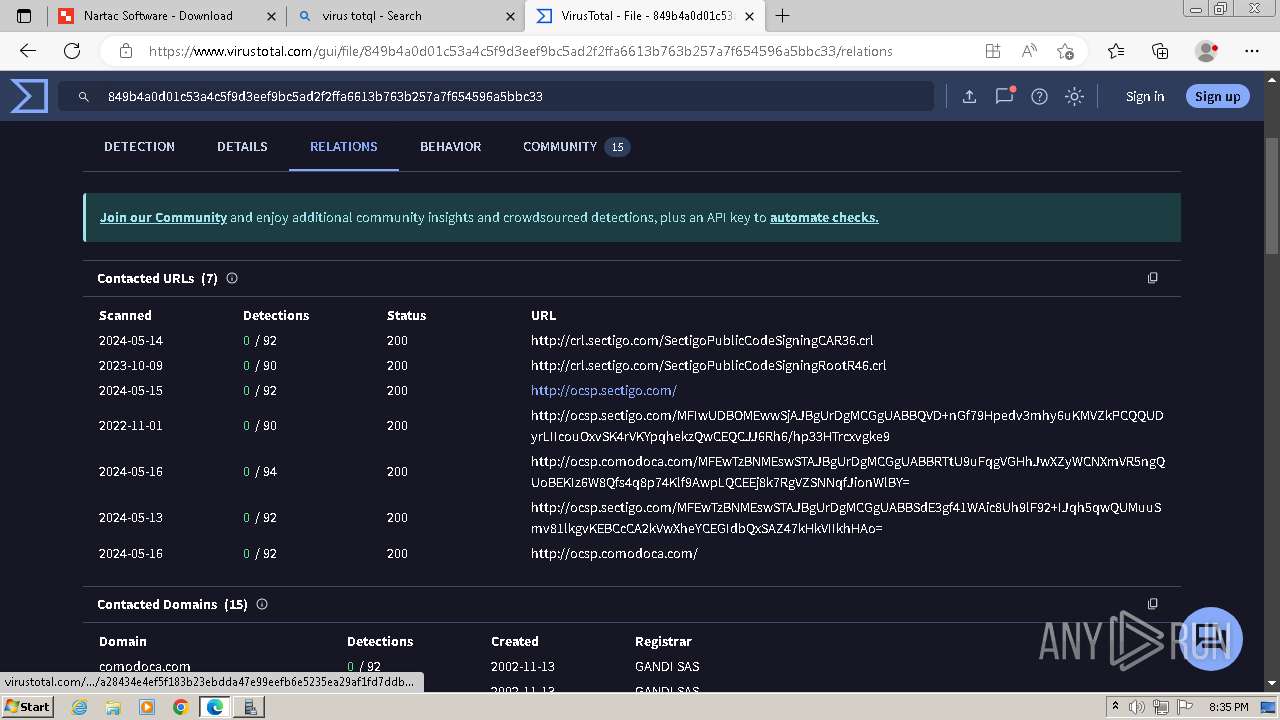Image resolution: width=1280 pixels, height=720 pixels.
Task: Click the VirusTotal logo icon
Action: coord(29,96)
